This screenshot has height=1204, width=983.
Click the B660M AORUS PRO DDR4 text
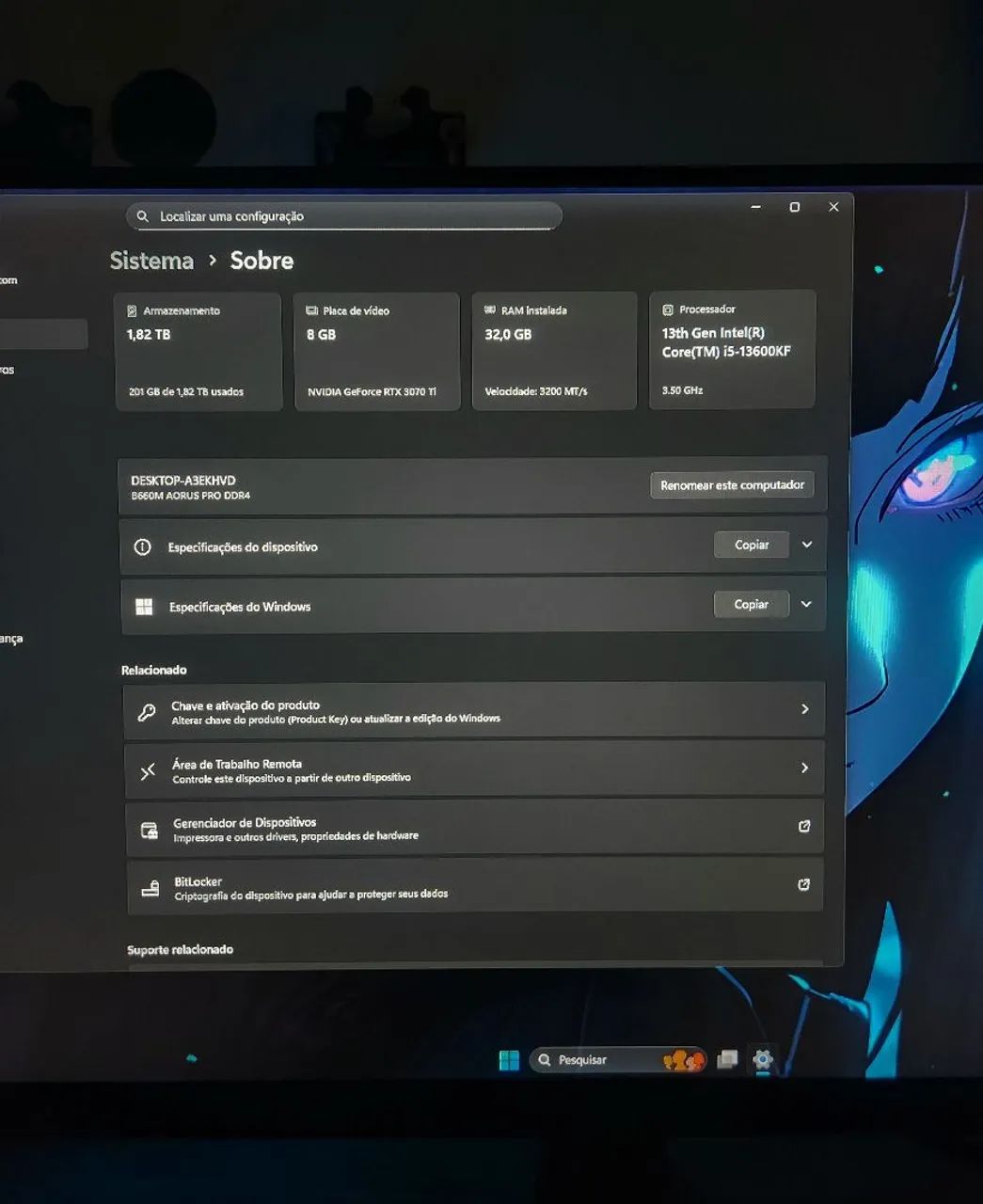click(191, 496)
